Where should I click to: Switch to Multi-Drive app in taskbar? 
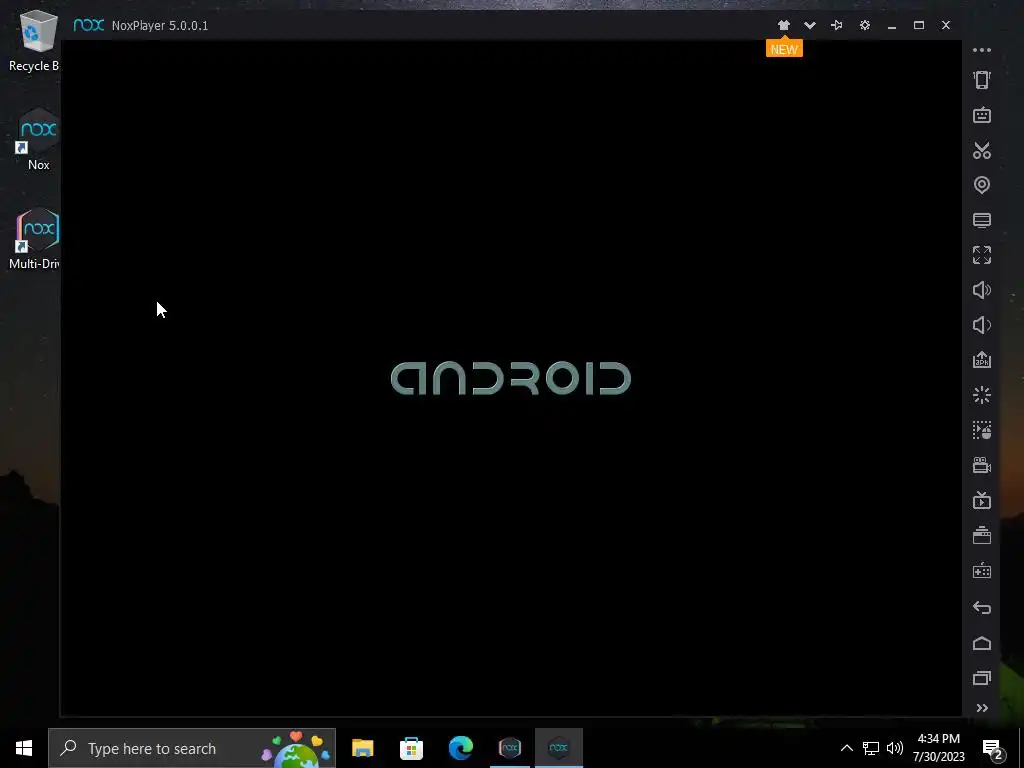[509, 748]
